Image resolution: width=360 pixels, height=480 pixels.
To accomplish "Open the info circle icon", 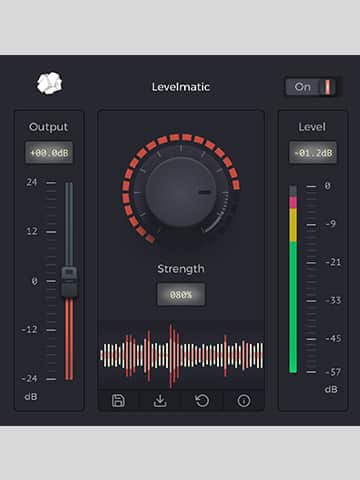I will point(244,400).
